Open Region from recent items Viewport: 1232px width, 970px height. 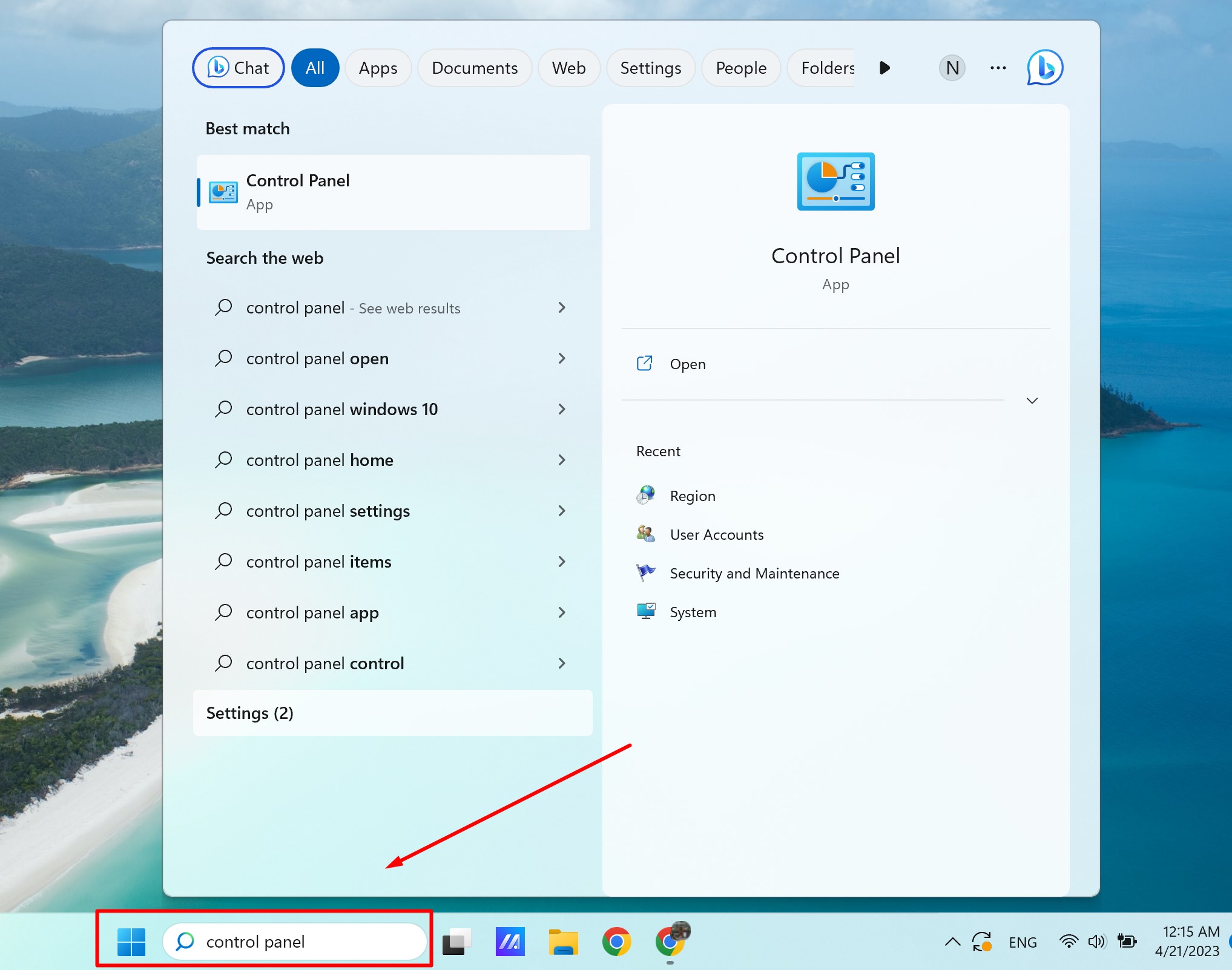pos(692,496)
